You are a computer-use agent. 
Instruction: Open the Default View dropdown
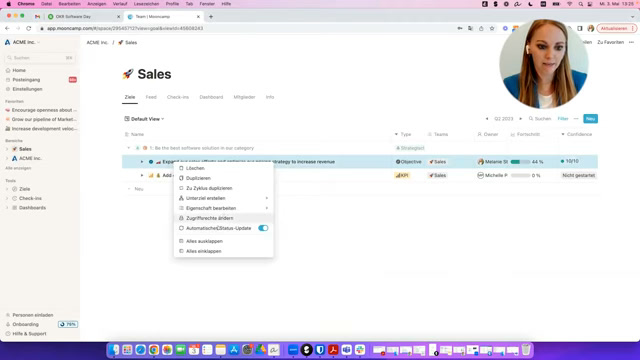[x=144, y=119]
